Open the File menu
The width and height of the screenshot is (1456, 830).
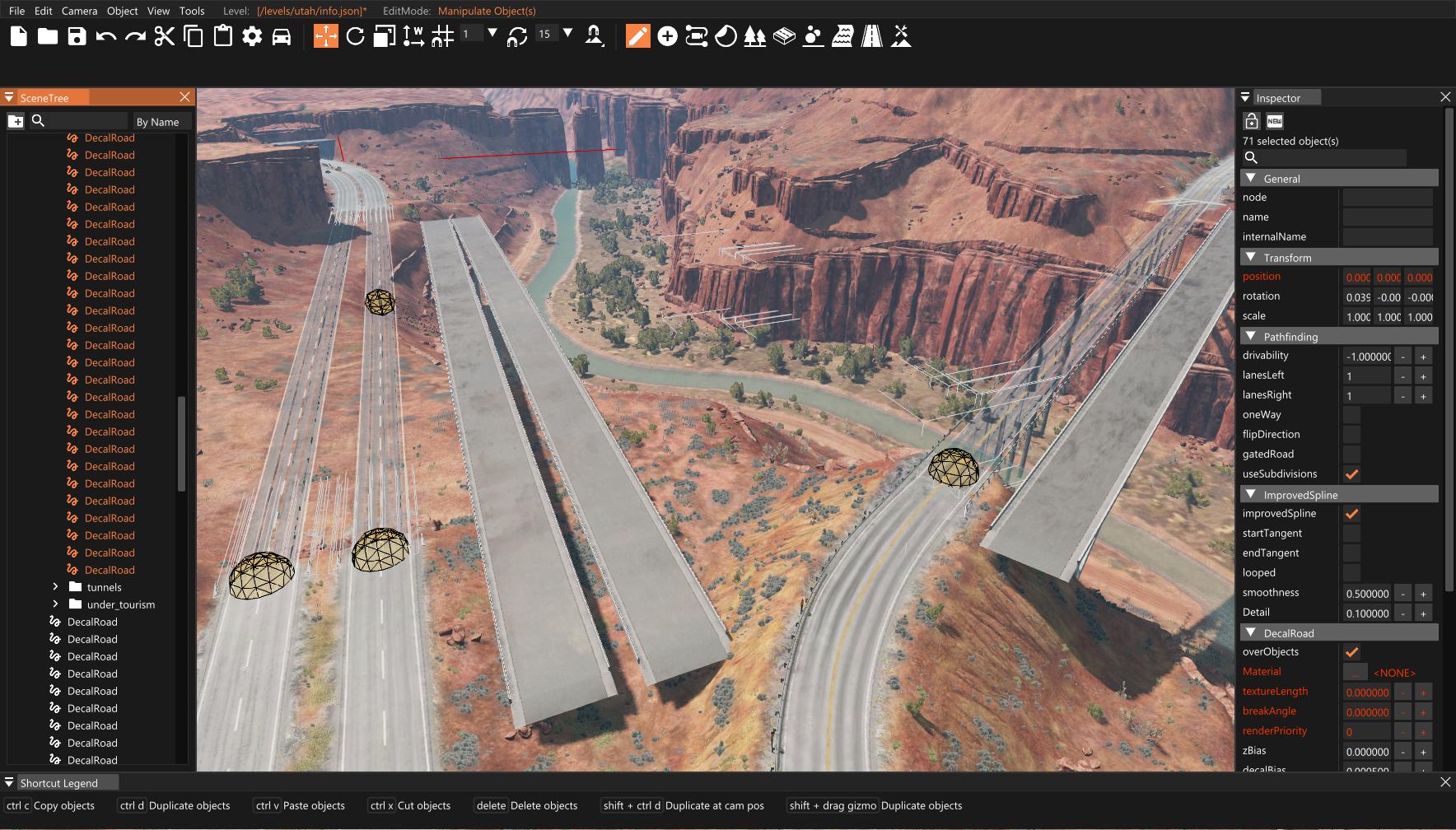[16, 11]
